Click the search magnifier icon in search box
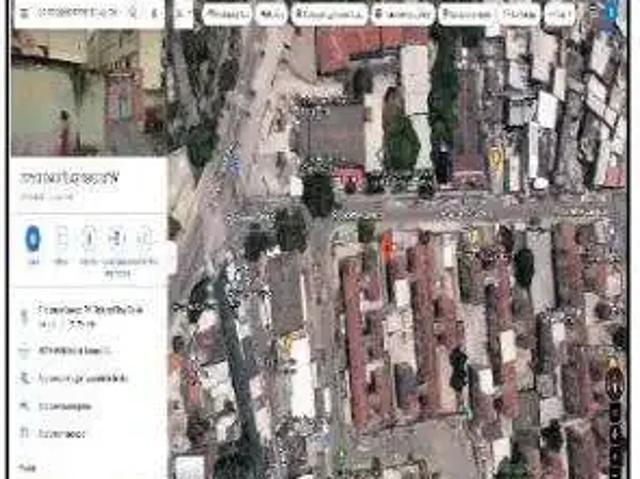Screen dimensions: 640x479 133,13
